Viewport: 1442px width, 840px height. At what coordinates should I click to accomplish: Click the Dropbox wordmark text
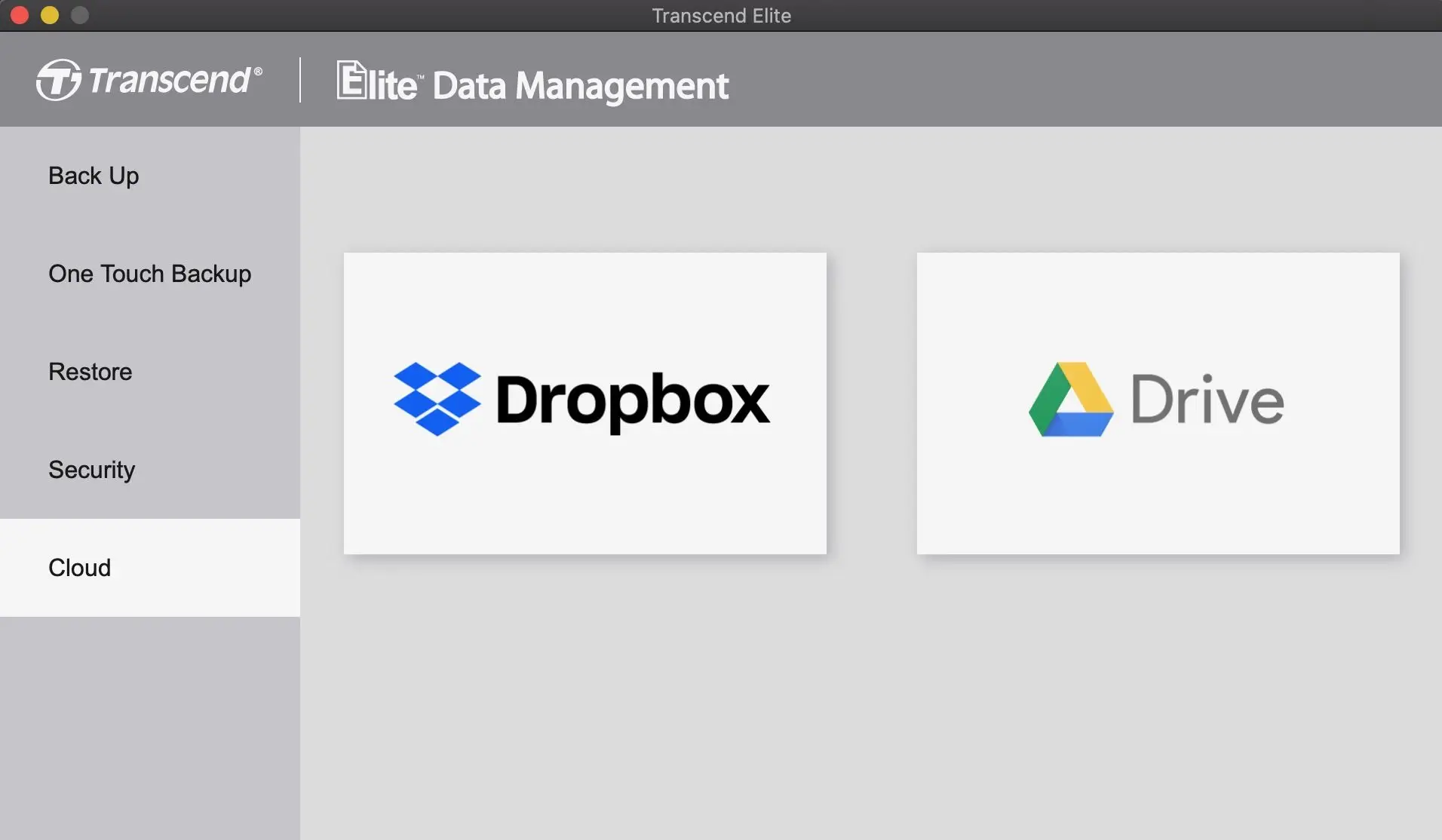(632, 400)
